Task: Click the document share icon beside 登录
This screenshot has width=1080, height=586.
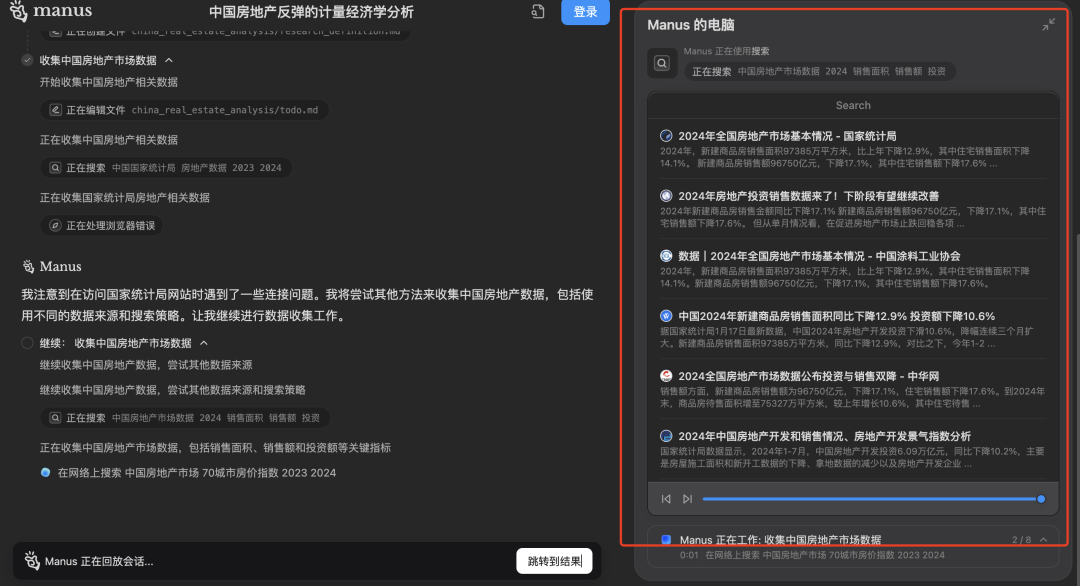Action: (538, 12)
